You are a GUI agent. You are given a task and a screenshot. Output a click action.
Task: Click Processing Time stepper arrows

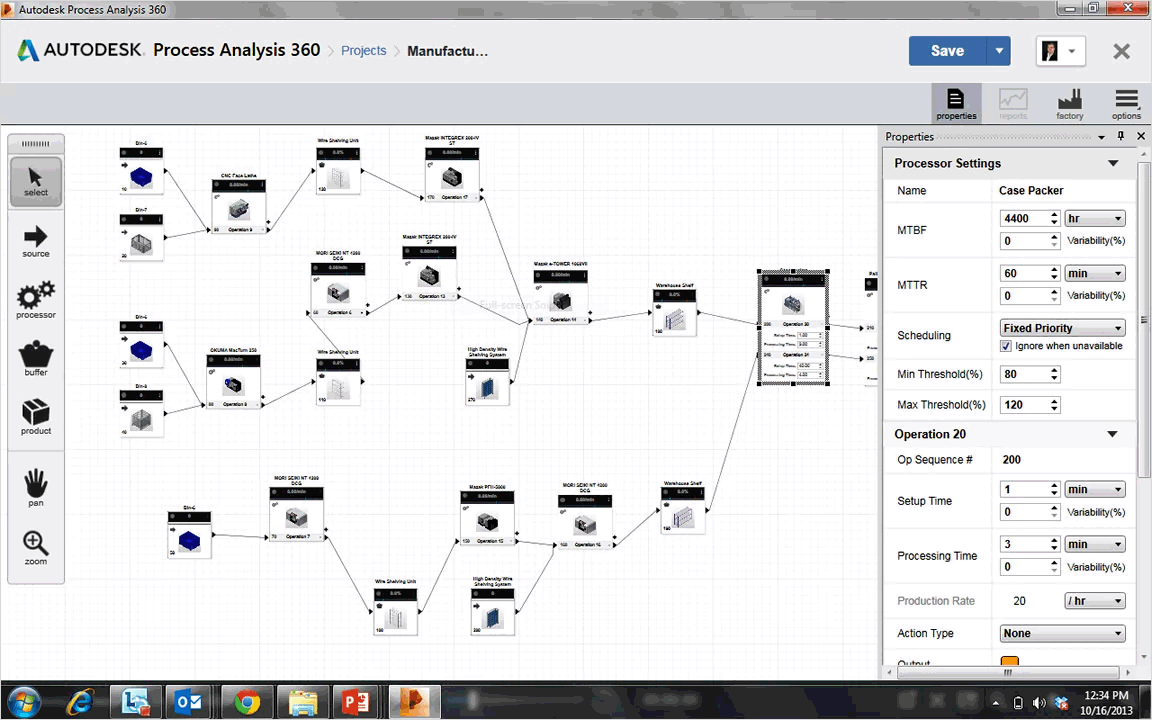point(1054,544)
